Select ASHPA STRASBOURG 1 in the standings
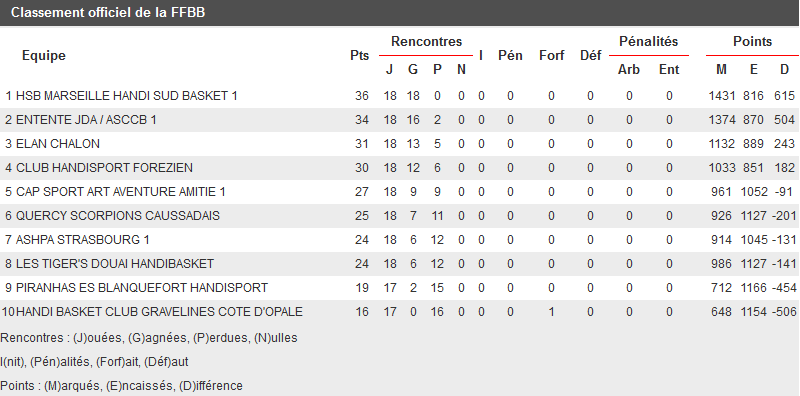The width and height of the screenshot is (800, 396). click(82, 240)
